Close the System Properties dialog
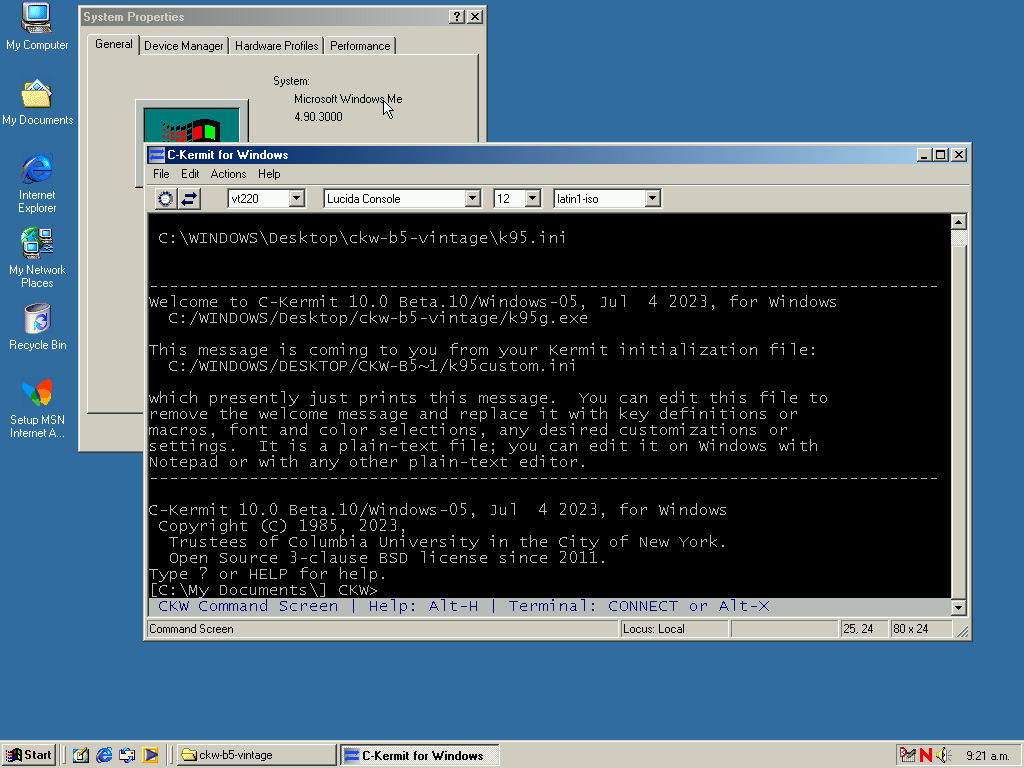Image resolution: width=1024 pixels, height=768 pixels. (475, 17)
